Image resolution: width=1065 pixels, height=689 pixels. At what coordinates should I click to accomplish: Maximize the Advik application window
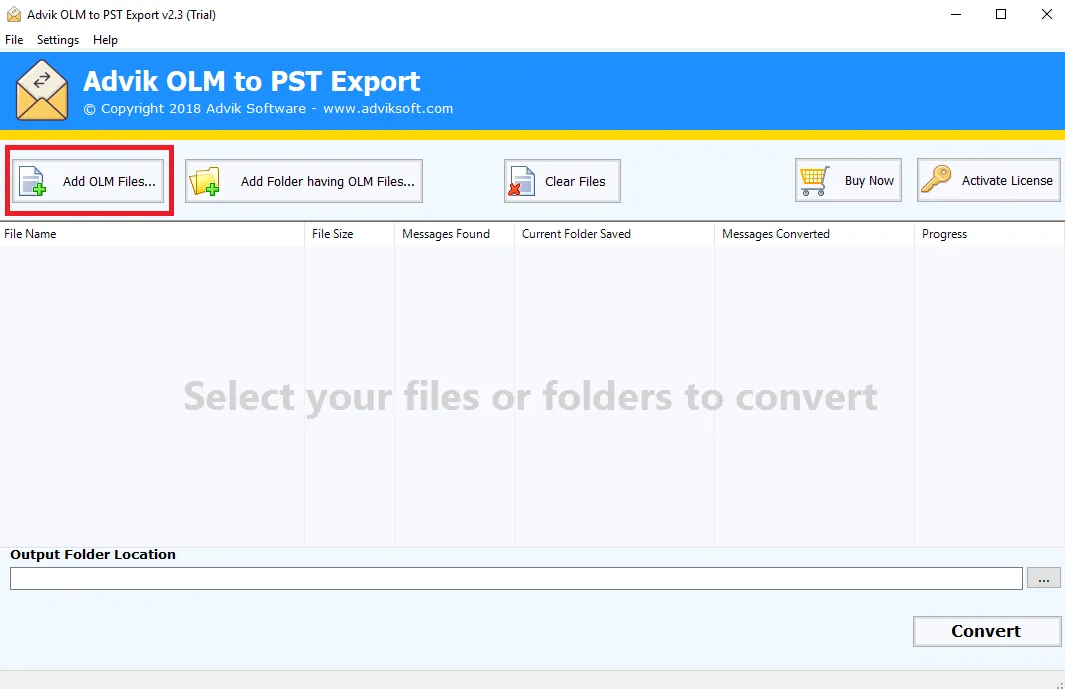point(1001,14)
